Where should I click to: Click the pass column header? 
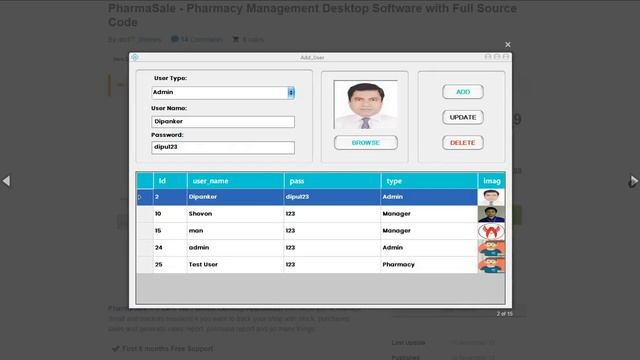click(x=332, y=181)
